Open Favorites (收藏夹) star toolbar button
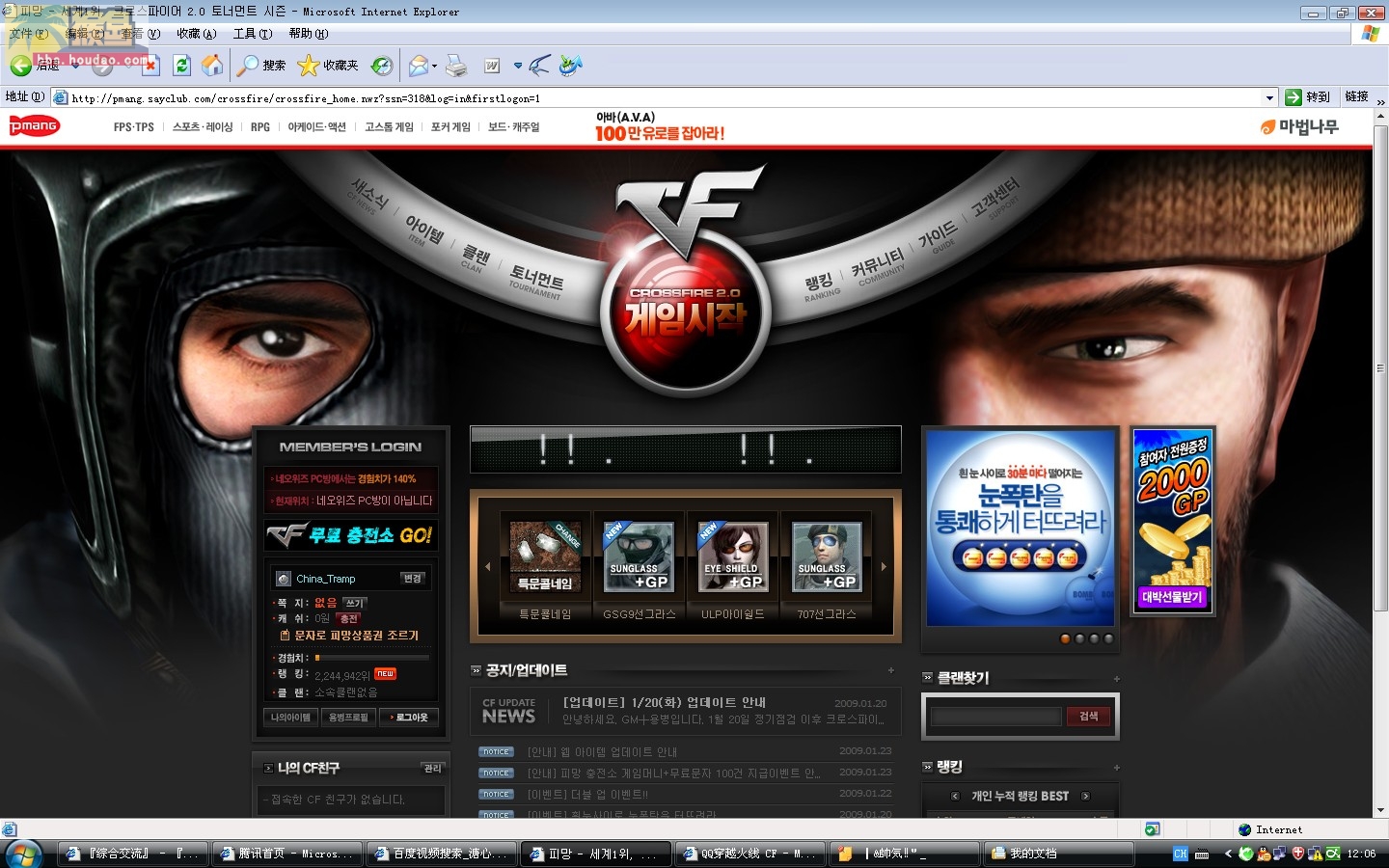The width and height of the screenshot is (1389, 868). (x=328, y=66)
